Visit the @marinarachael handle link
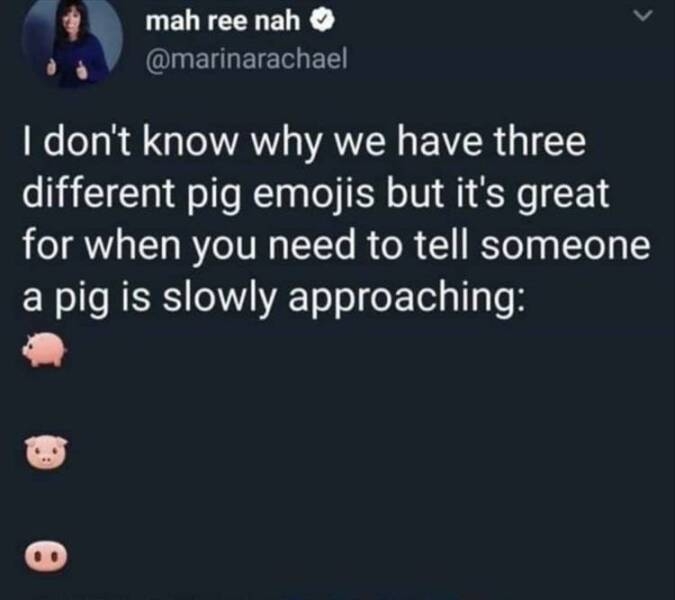The image size is (675, 600). (x=245, y=61)
